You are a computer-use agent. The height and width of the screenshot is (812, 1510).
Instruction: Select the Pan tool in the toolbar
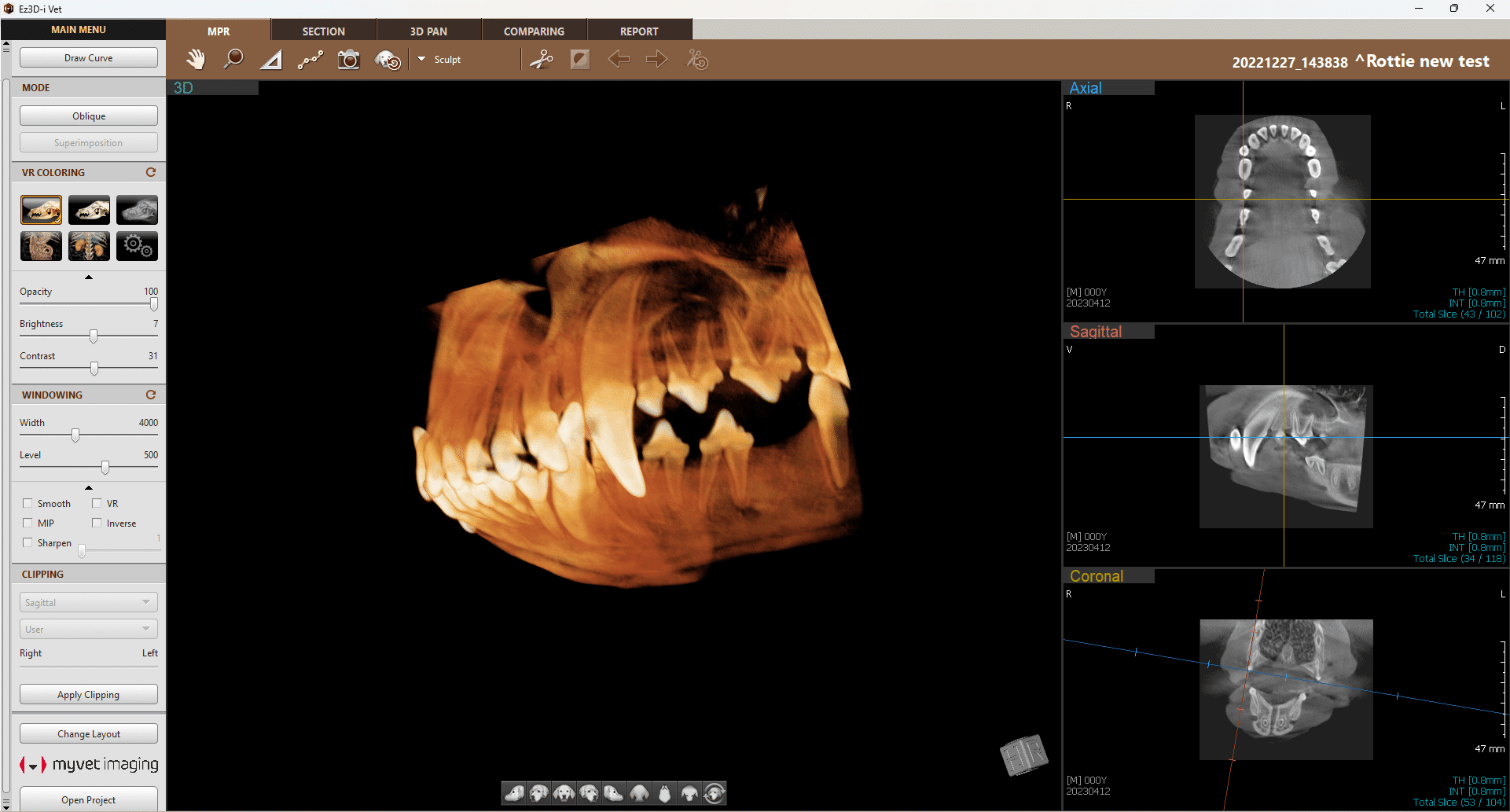195,59
